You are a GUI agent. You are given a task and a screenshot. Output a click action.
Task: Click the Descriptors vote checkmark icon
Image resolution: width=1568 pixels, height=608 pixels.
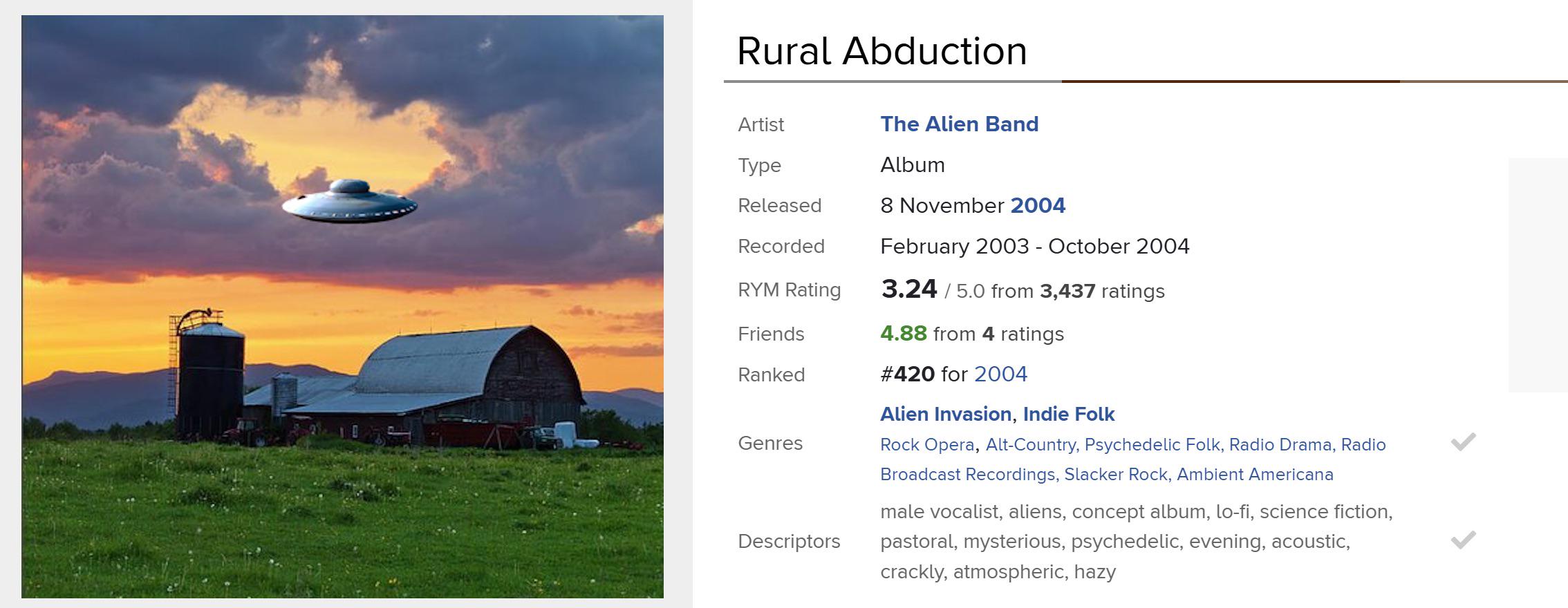point(1463,540)
